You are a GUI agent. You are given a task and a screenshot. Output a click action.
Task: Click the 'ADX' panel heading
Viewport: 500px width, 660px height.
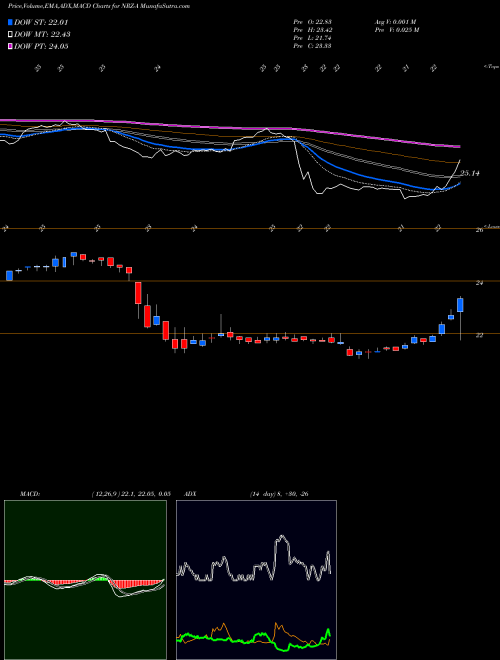pyautogui.click(x=191, y=494)
